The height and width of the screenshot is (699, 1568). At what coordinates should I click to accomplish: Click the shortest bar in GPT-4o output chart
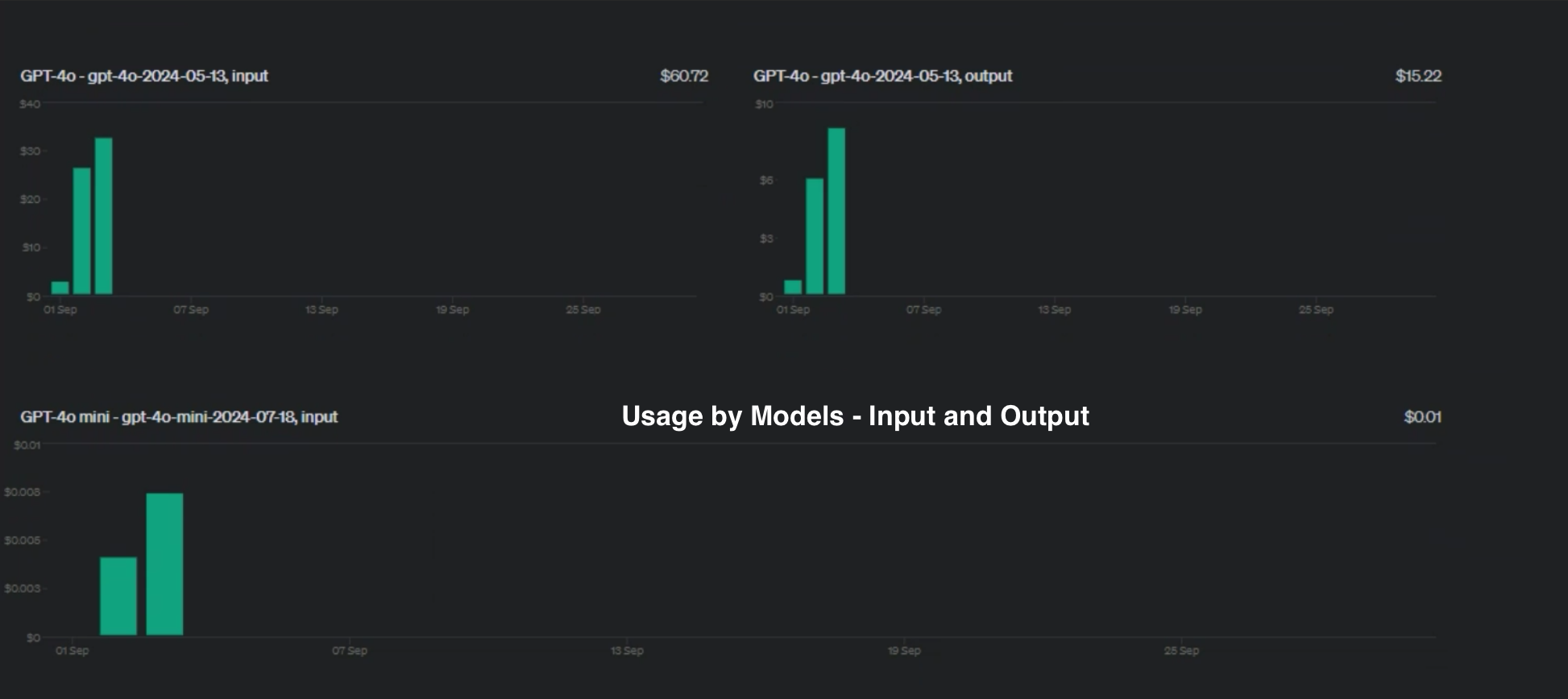point(793,287)
